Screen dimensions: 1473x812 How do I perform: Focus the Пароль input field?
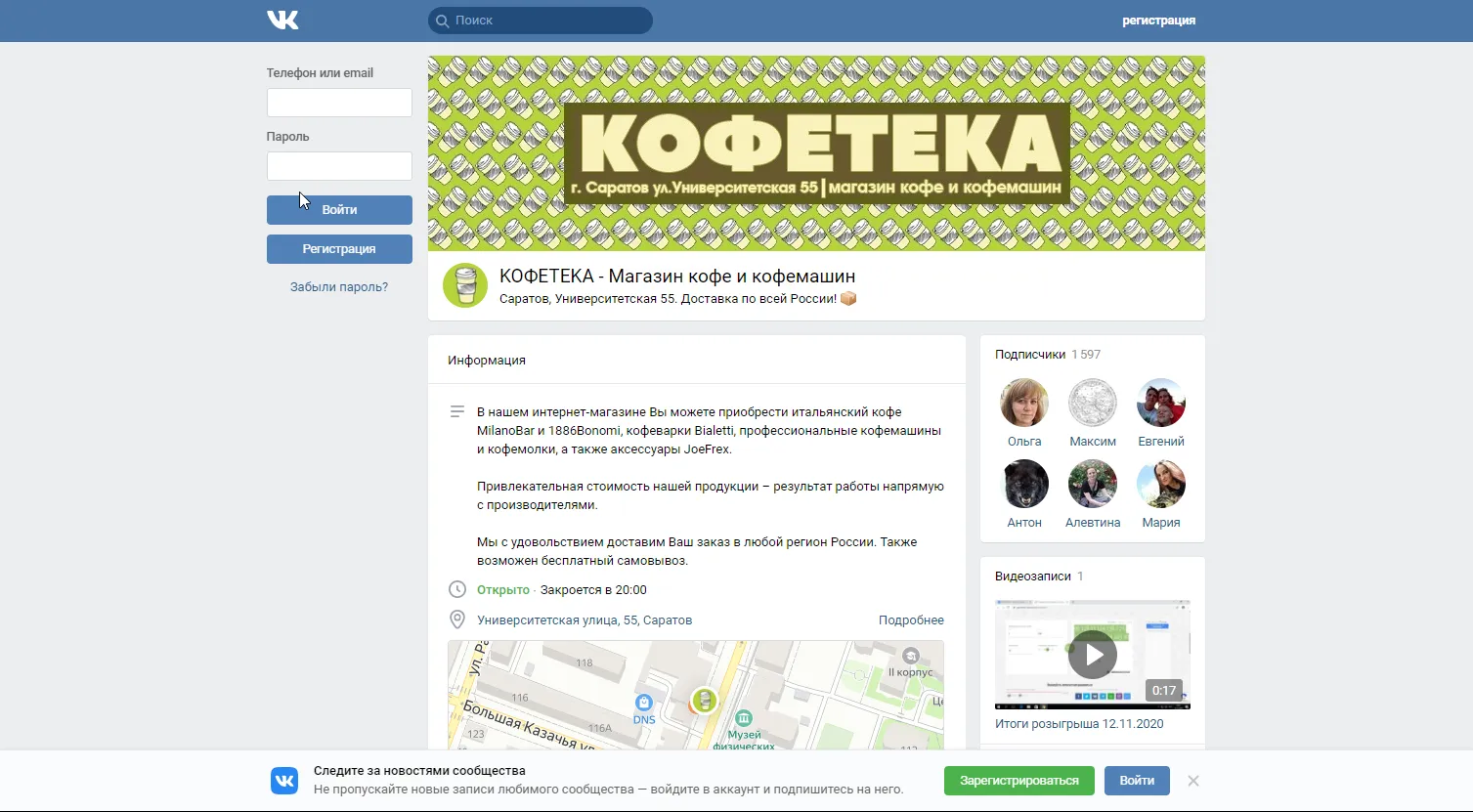[x=339, y=166]
